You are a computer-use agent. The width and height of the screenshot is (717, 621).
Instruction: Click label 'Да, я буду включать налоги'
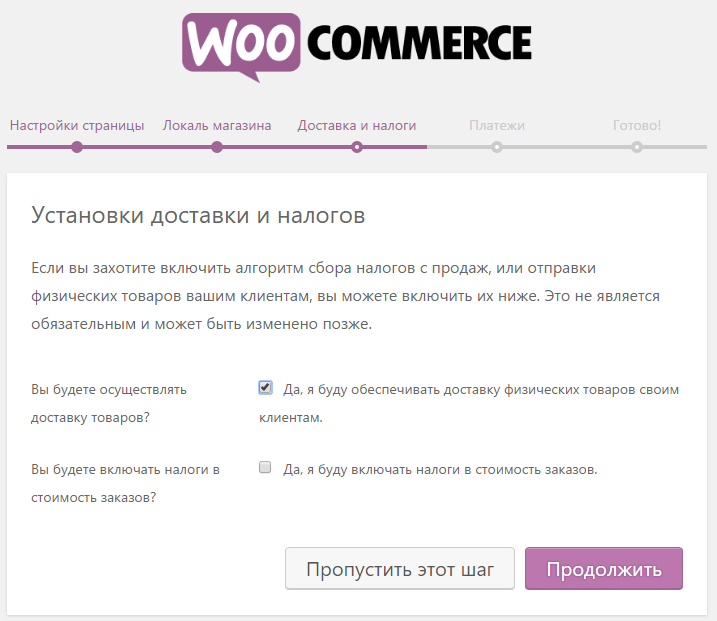coord(440,470)
